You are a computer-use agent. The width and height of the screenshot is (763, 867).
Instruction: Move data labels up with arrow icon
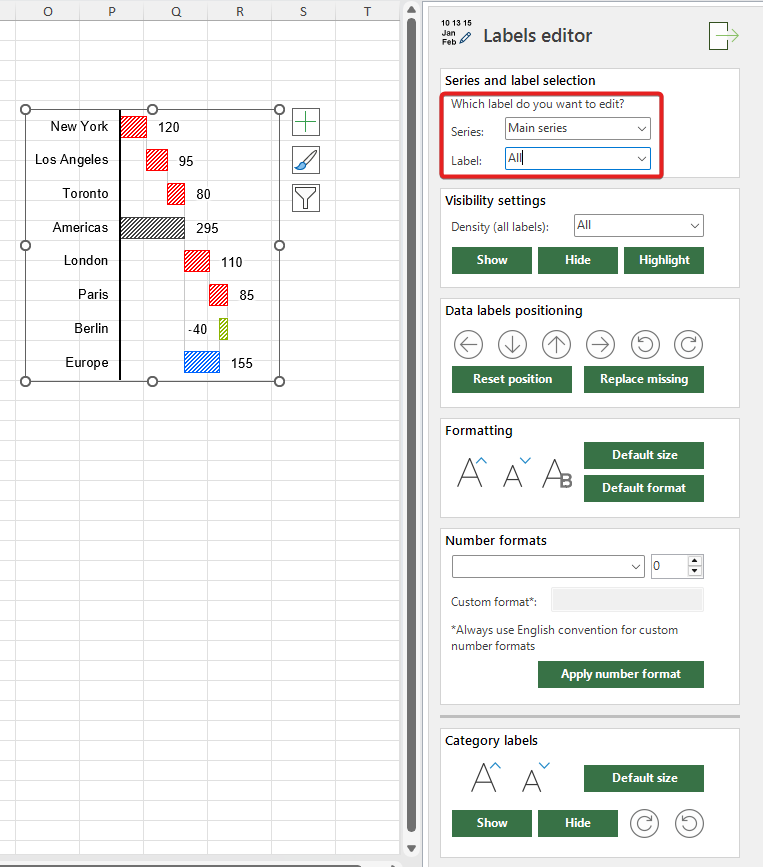556,345
